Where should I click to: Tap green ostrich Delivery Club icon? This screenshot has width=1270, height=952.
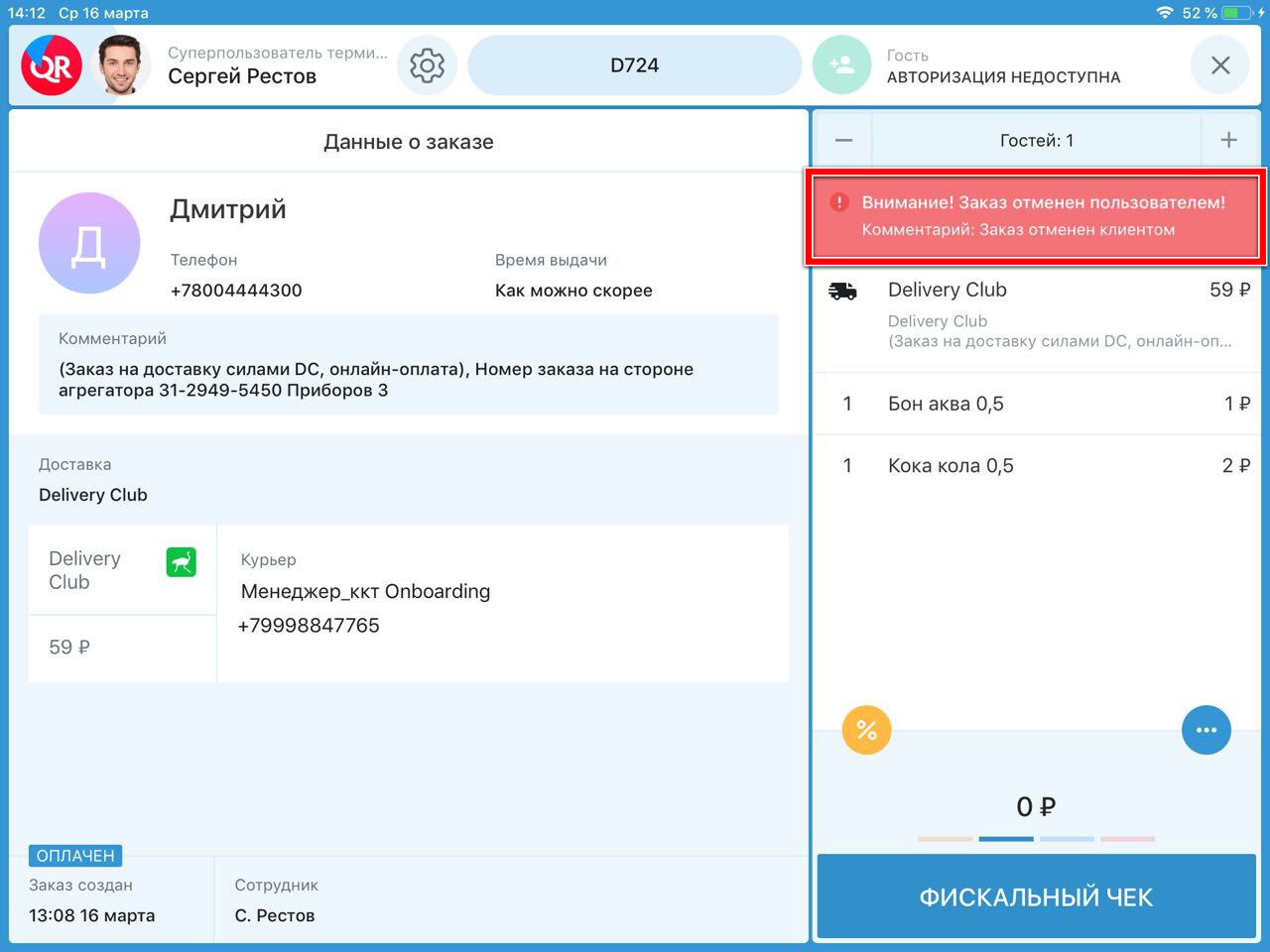tap(181, 562)
